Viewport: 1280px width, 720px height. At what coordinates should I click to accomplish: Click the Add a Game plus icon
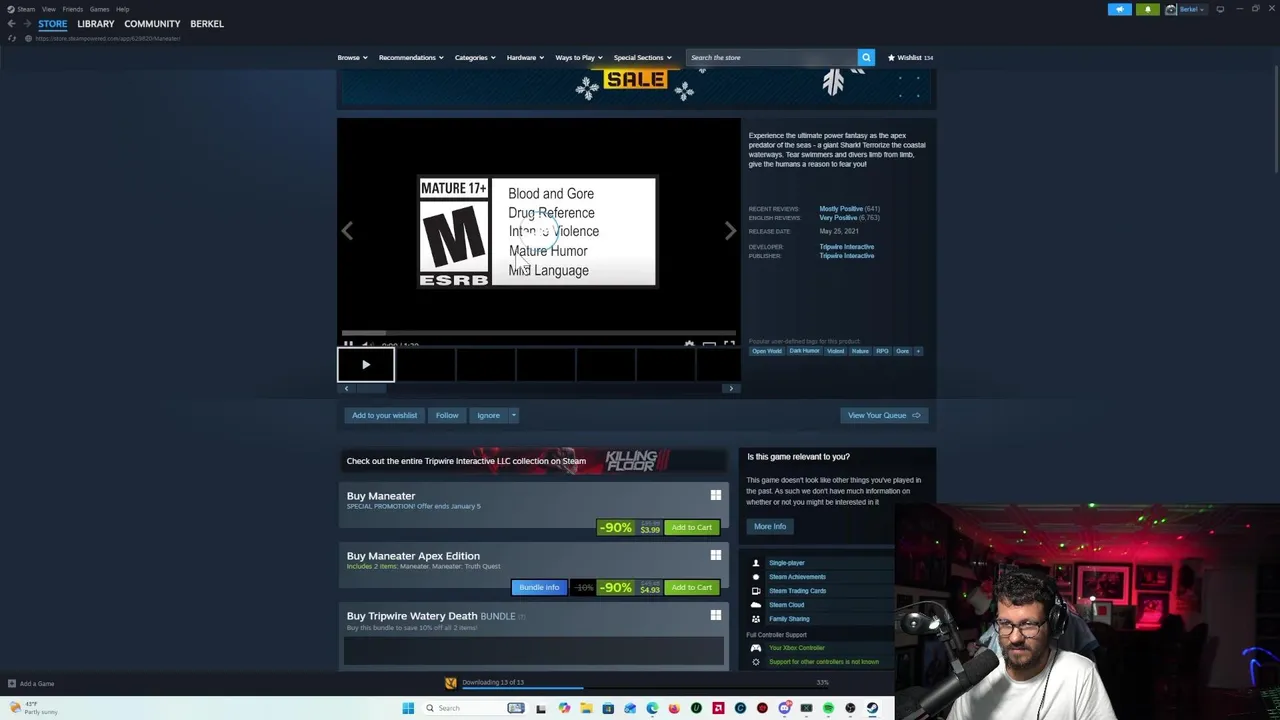tap(12, 684)
